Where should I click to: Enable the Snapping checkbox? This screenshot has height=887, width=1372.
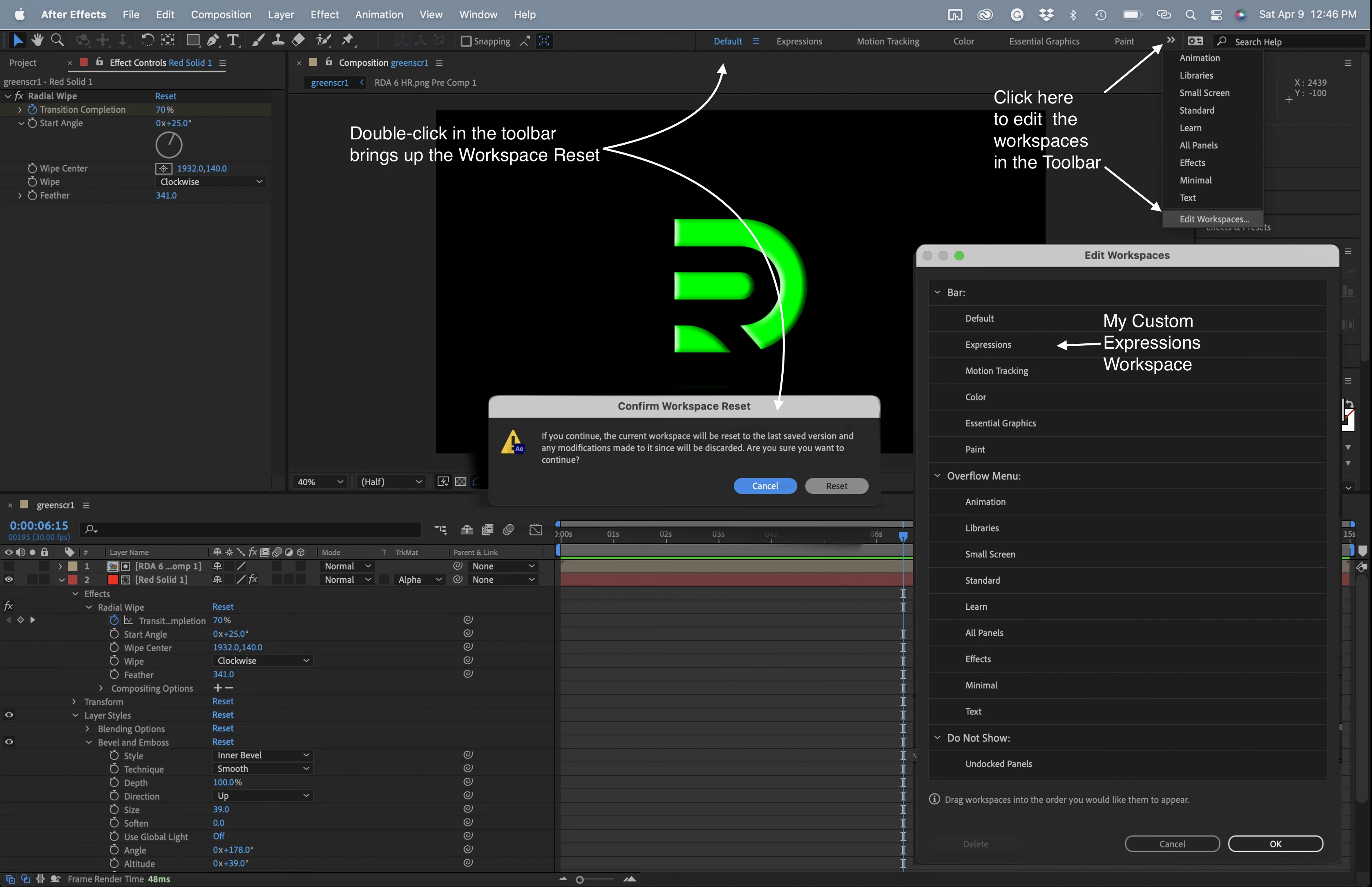coord(466,41)
